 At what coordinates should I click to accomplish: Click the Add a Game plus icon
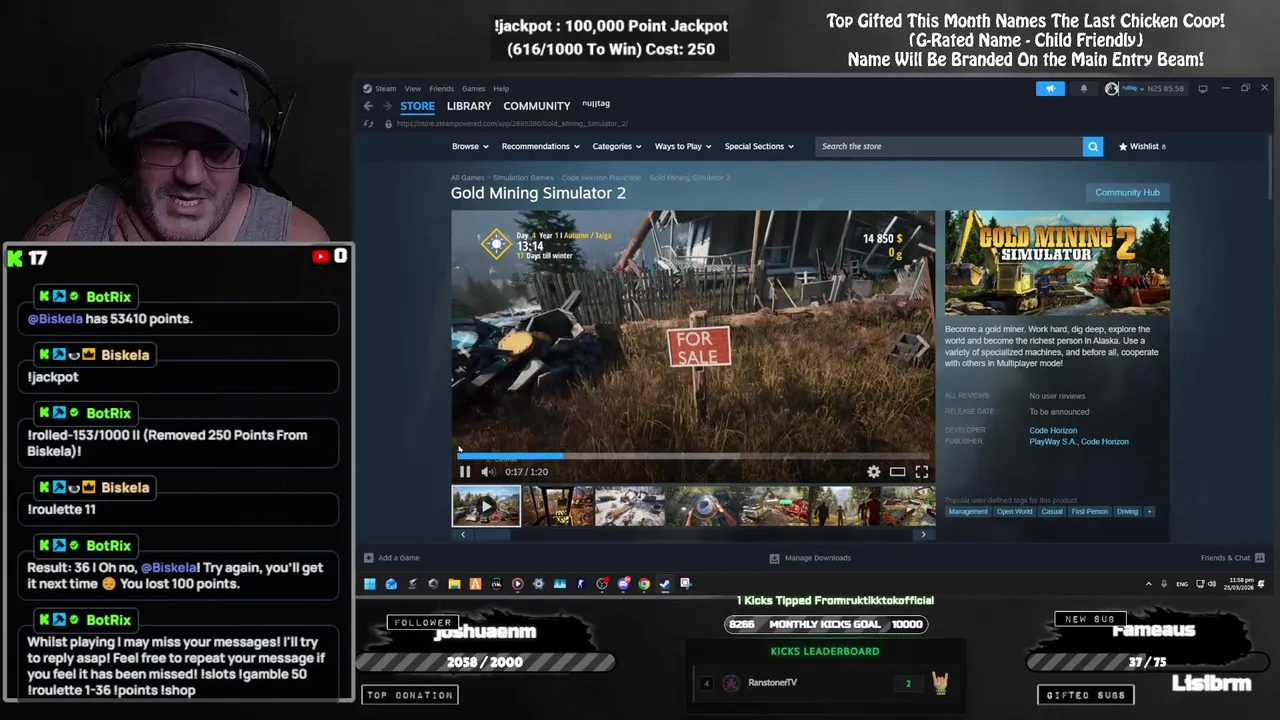[369, 558]
